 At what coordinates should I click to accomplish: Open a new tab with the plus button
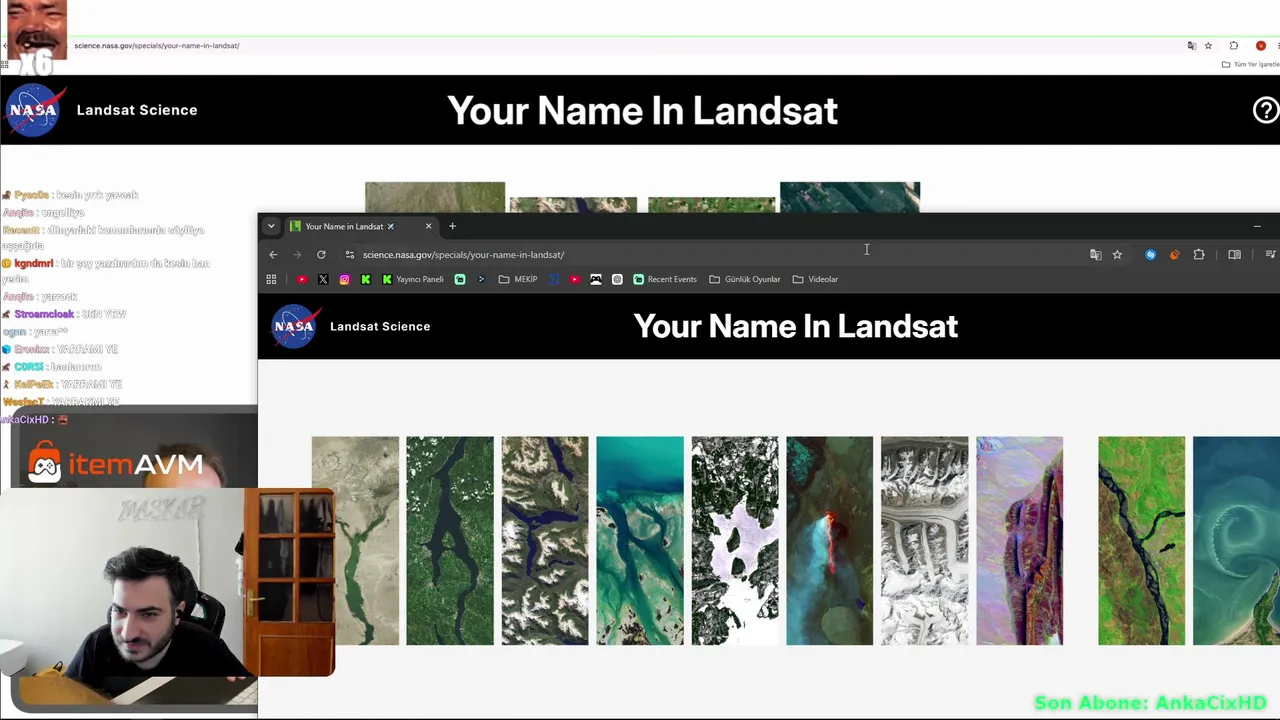click(x=452, y=226)
